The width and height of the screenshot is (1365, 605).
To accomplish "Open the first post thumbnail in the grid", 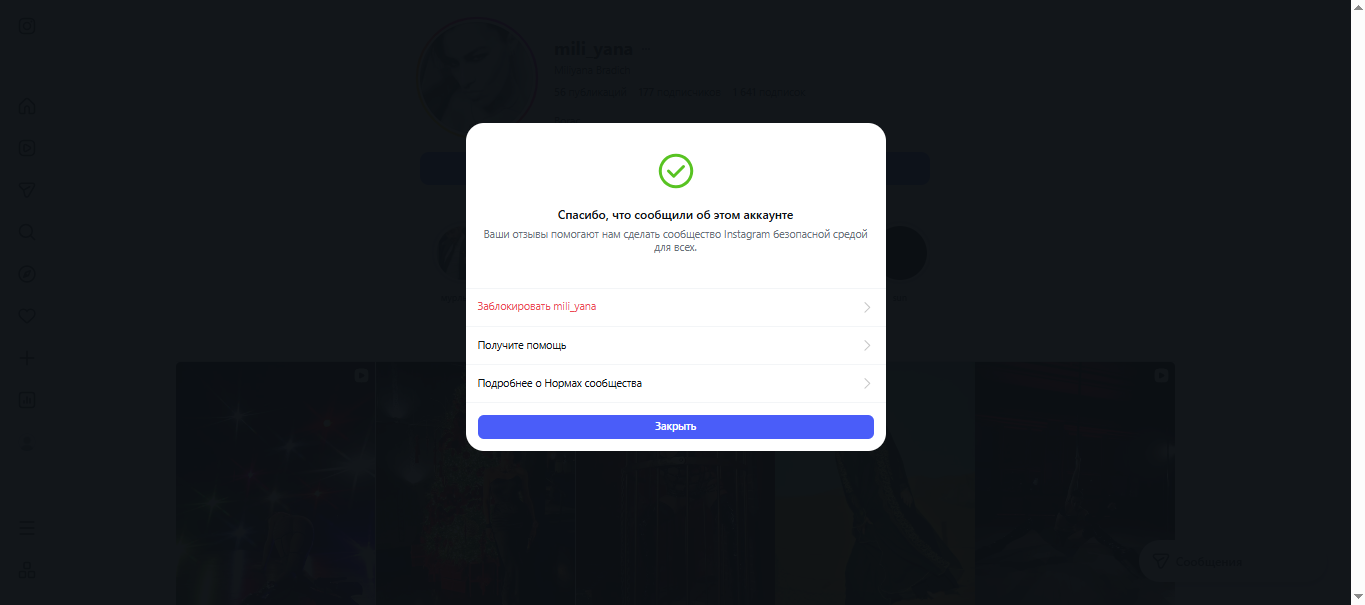I will (276, 483).
